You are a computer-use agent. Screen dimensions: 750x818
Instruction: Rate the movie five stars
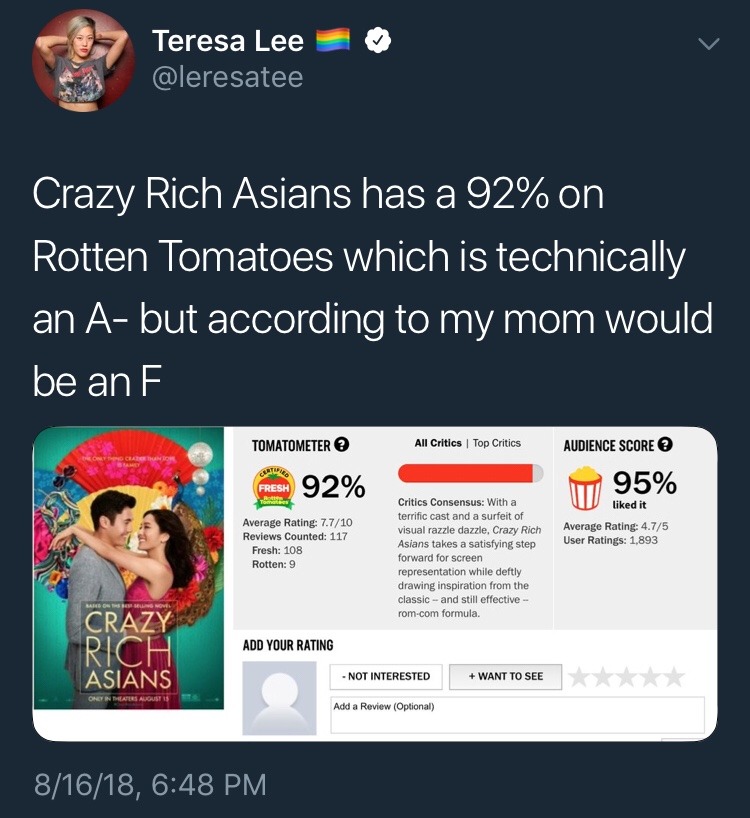point(673,677)
